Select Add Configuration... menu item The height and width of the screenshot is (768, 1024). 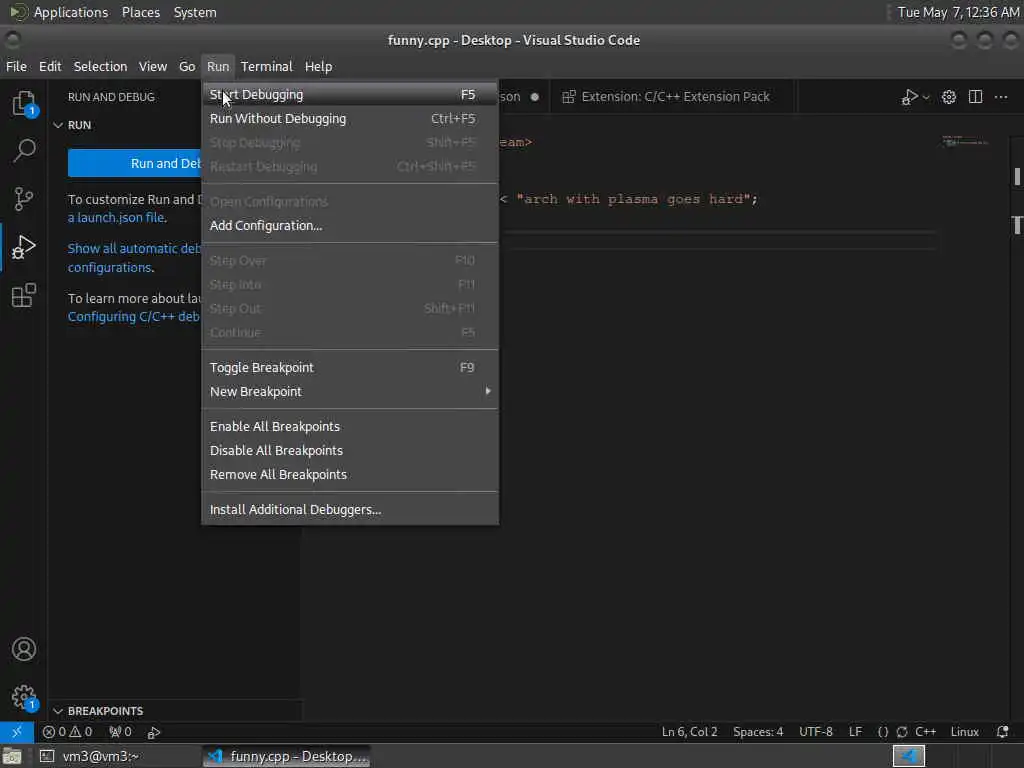pos(350,225)
